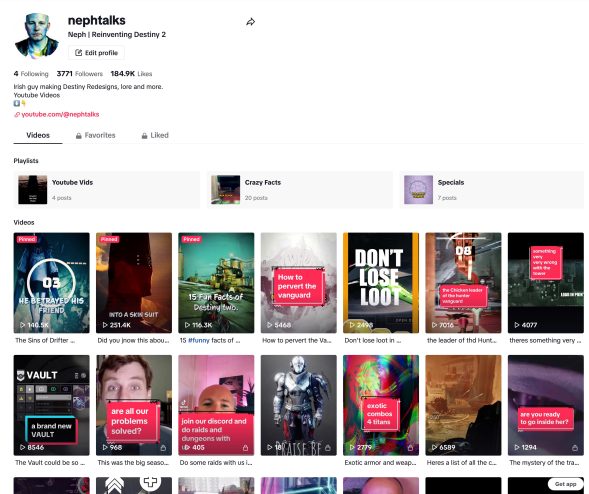
Task: Click the caption 'The mystery of the tra...'
Action: tap(544, 462)
